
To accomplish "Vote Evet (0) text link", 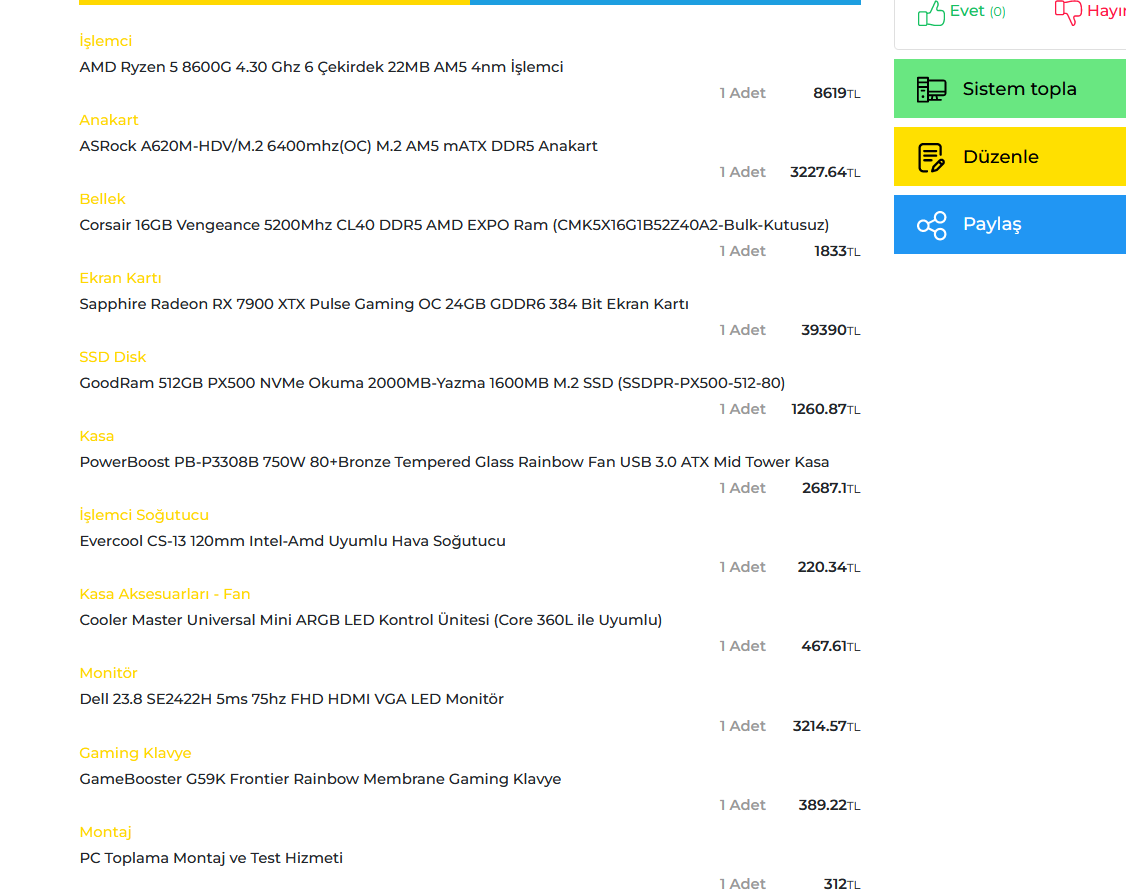I will pos(977,11).
